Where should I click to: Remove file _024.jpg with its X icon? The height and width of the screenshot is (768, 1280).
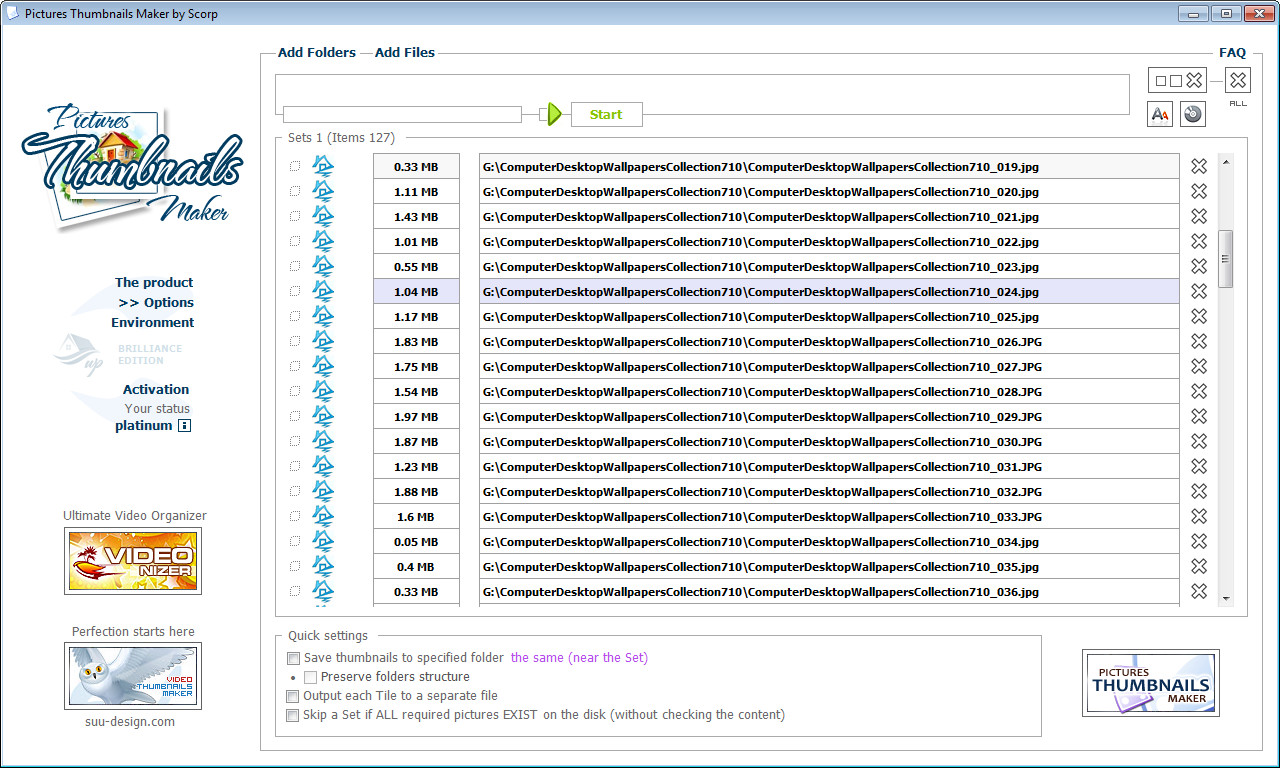point(1199,291)
